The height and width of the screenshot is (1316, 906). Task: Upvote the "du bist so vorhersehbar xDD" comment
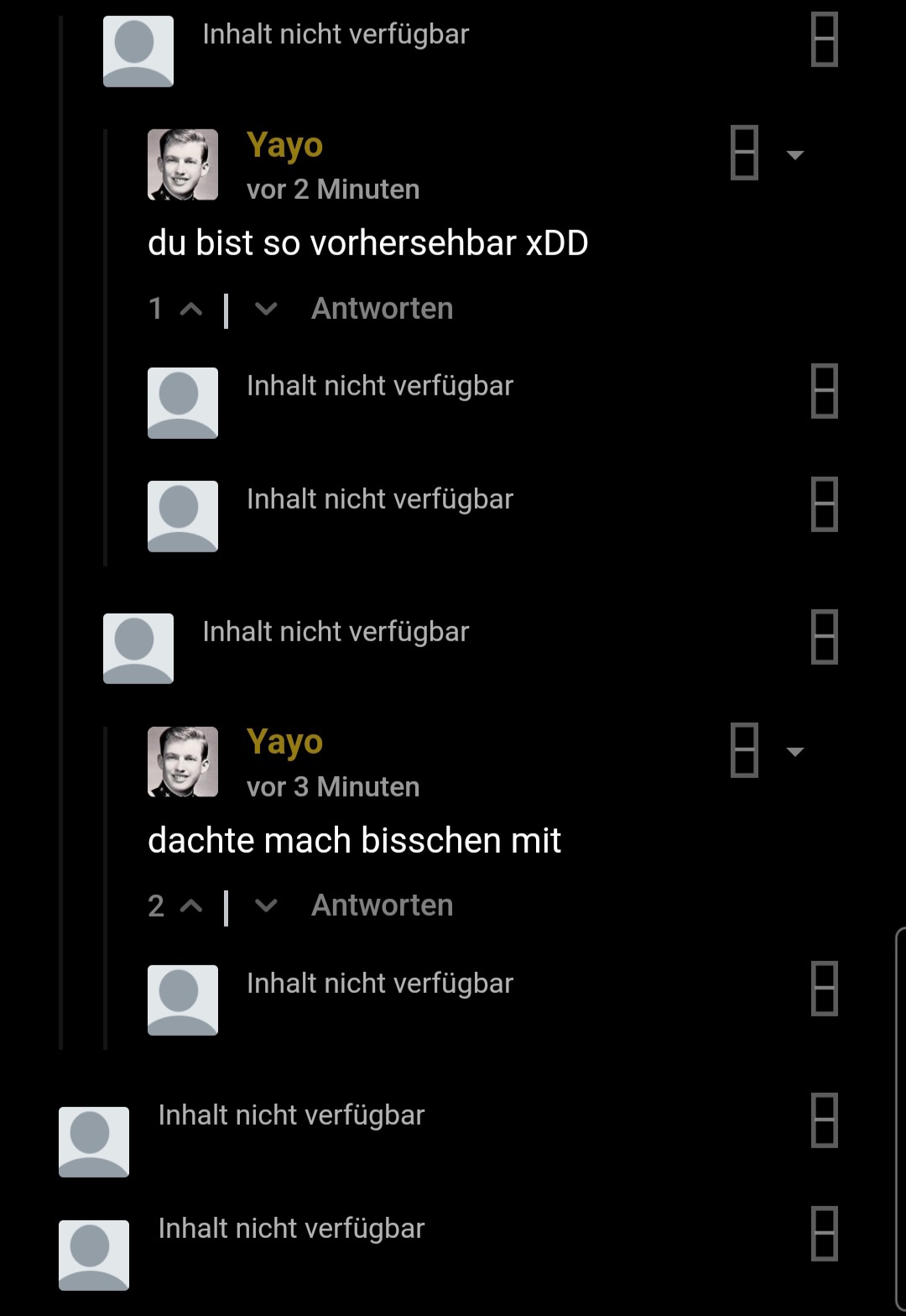[191, 310]
